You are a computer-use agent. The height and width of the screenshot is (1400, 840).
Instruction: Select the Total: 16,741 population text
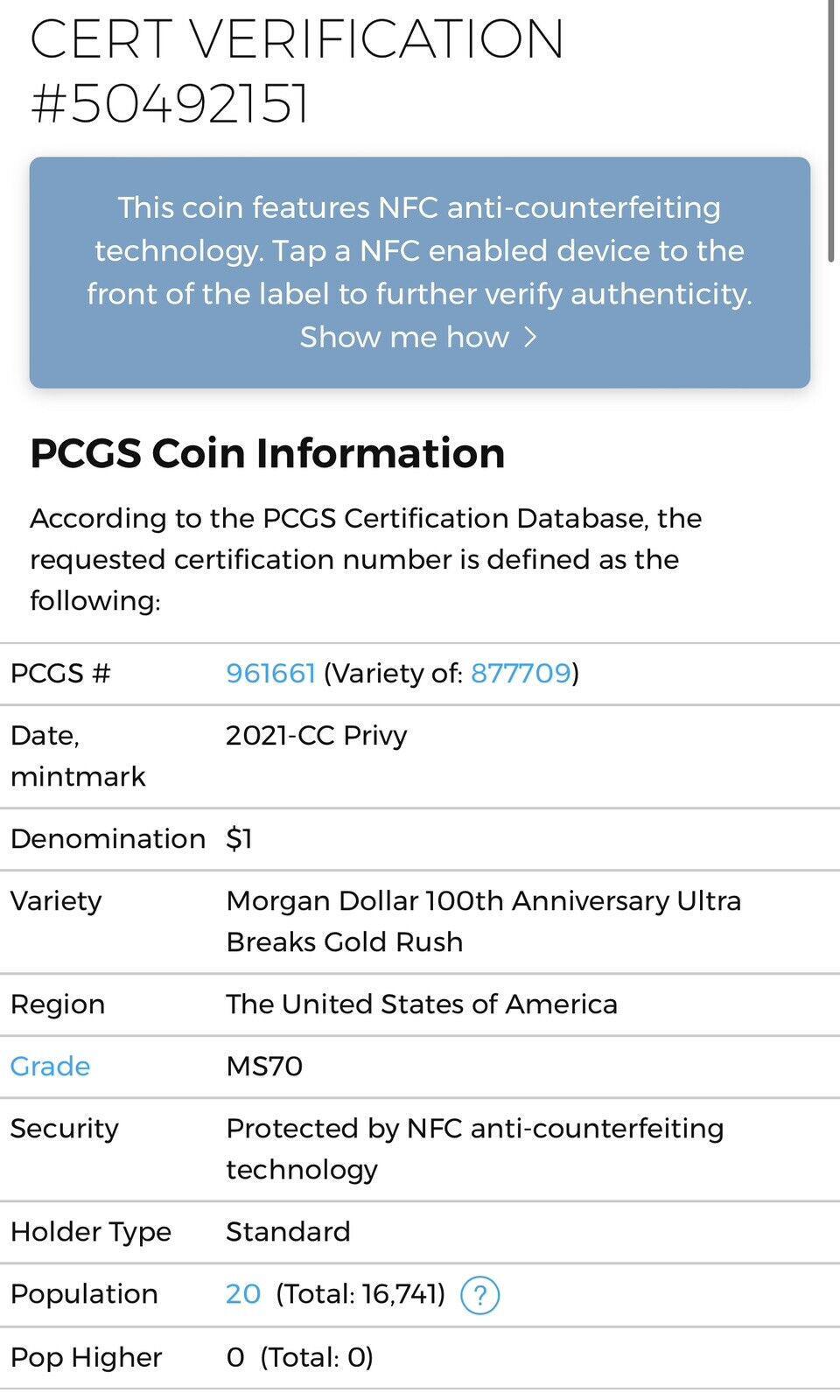360,1293
